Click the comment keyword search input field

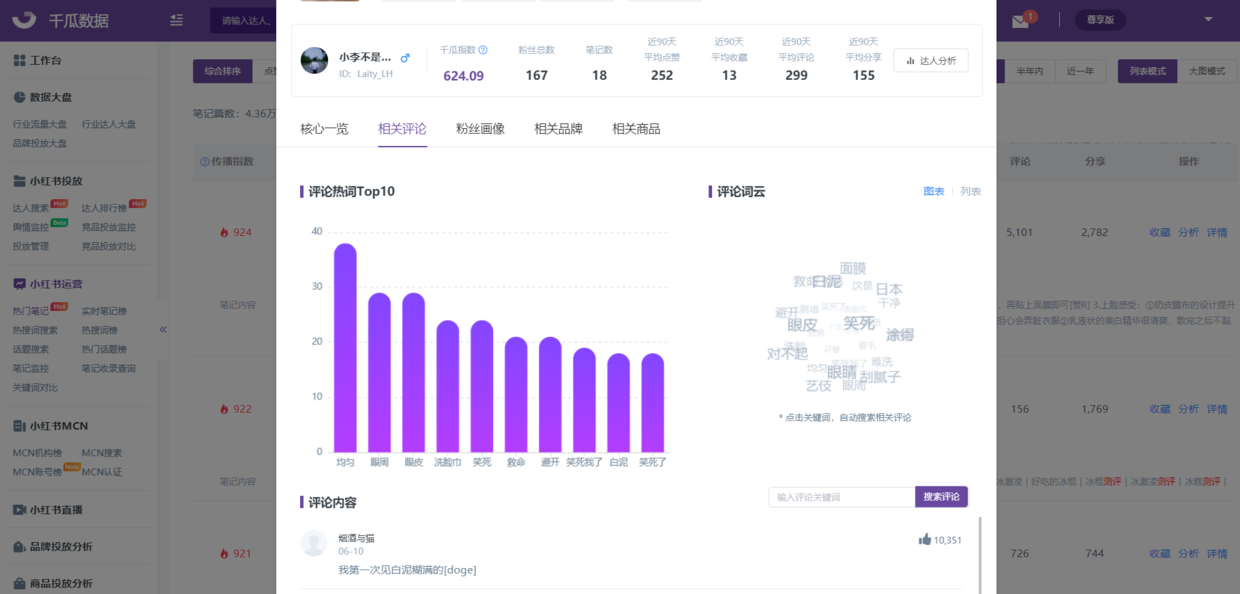click(841, 497)
